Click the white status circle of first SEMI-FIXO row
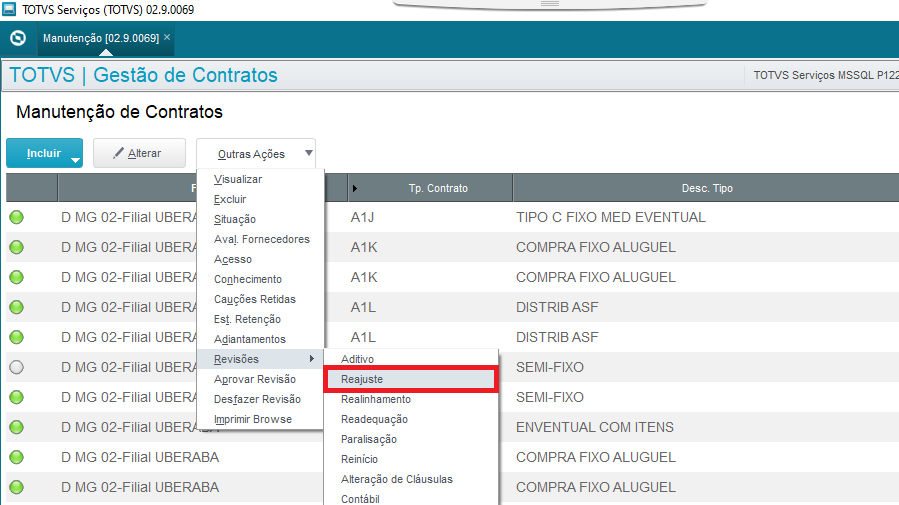 pyautogui.click(x=17, y=367)
